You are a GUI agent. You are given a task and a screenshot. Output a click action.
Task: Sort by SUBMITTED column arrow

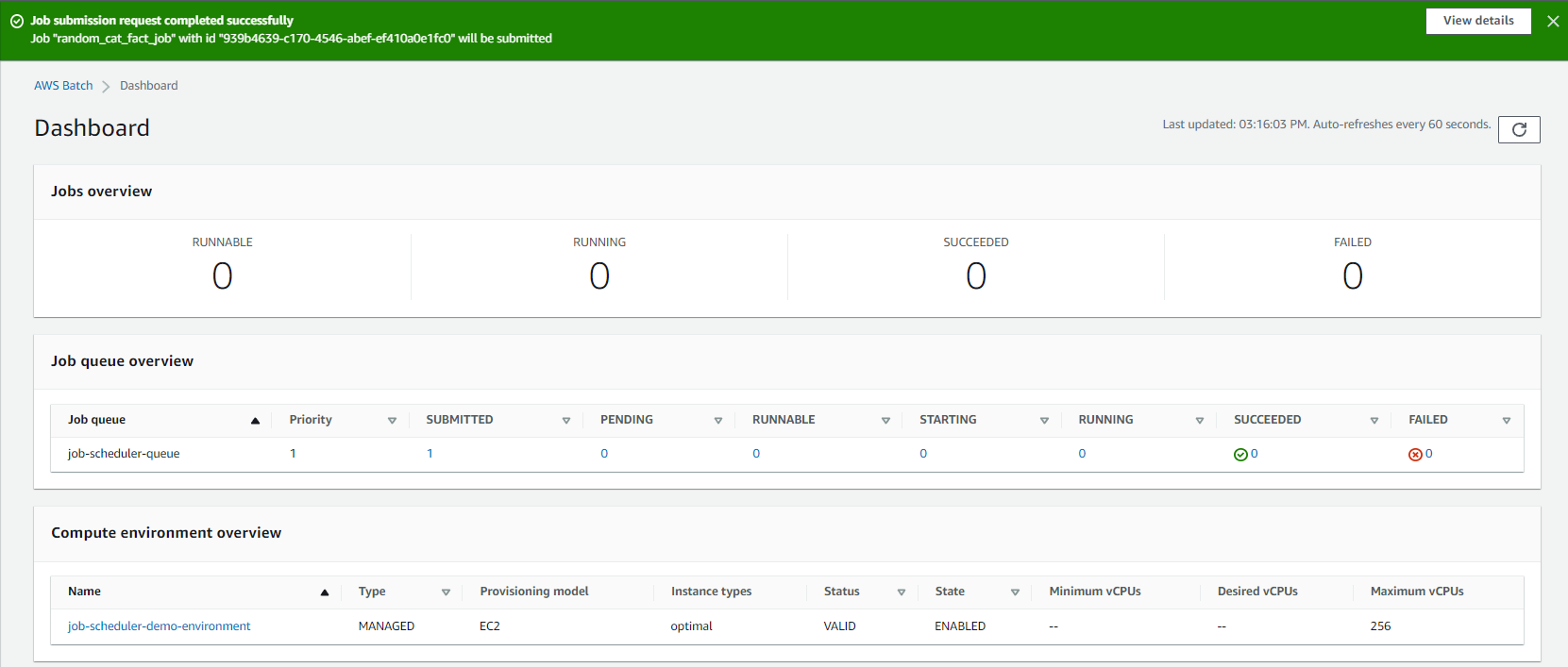point(566,421)
